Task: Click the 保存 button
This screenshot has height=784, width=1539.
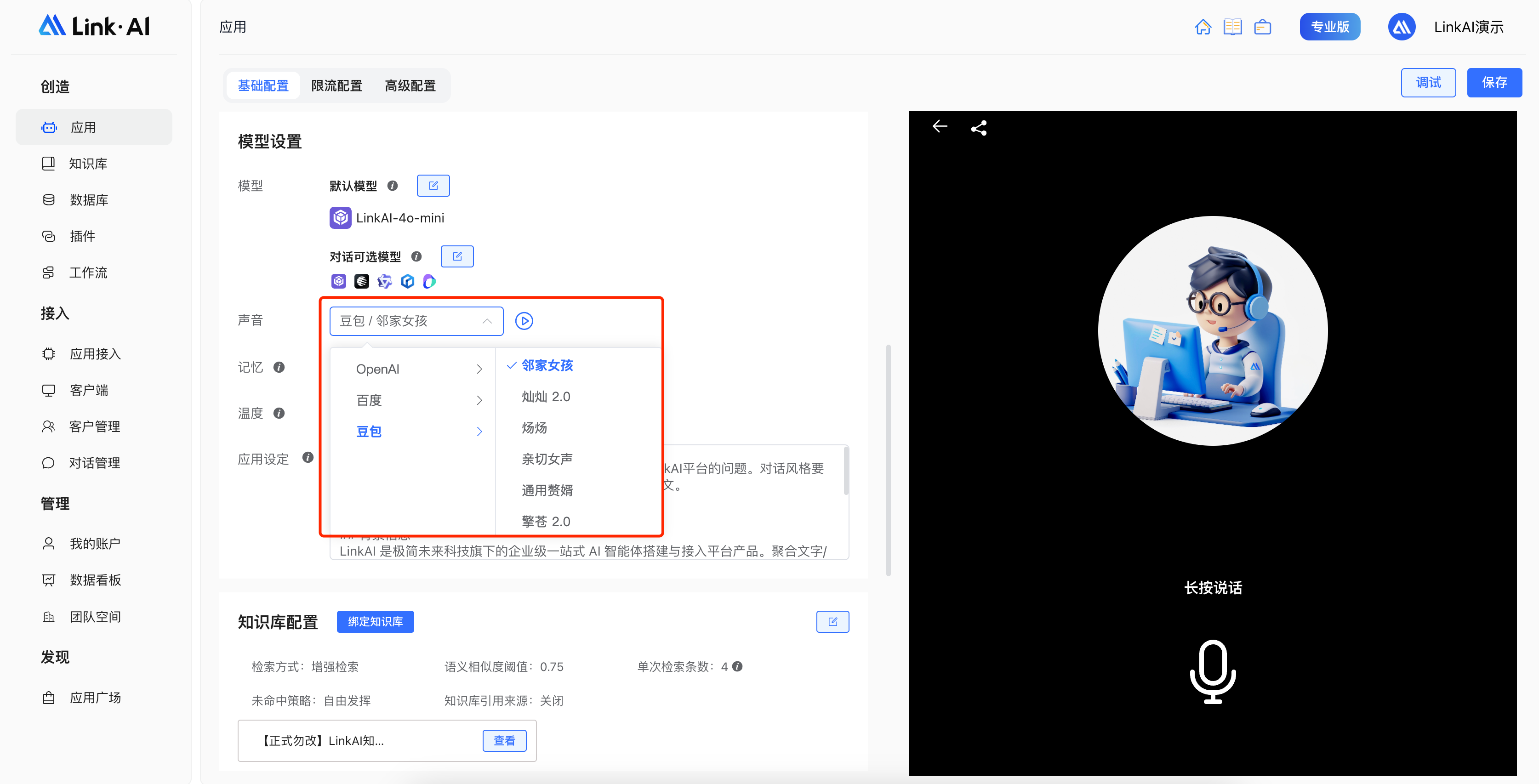Action: click(x=1495, y=82)
